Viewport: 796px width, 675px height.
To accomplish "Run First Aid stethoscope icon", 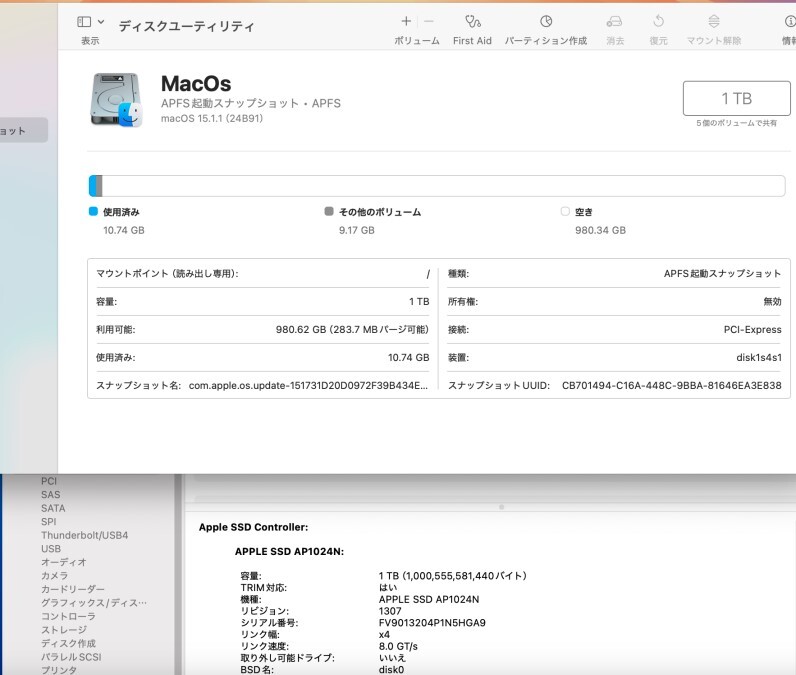I will [473, 21].
